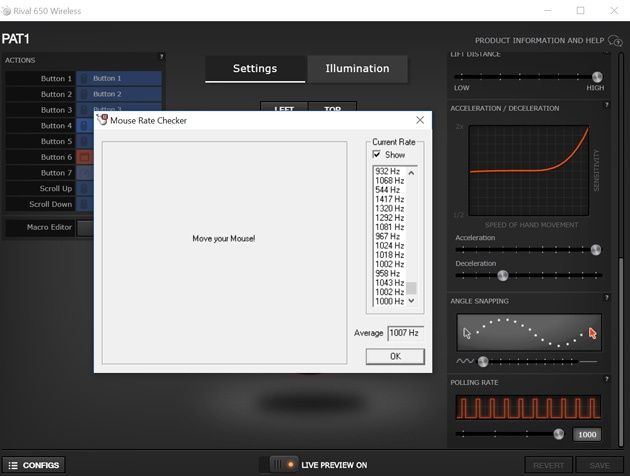Click the Mouse Rate Checker title icon
The width and height of the screenshot is (630, 476).
tap(102, 120)
